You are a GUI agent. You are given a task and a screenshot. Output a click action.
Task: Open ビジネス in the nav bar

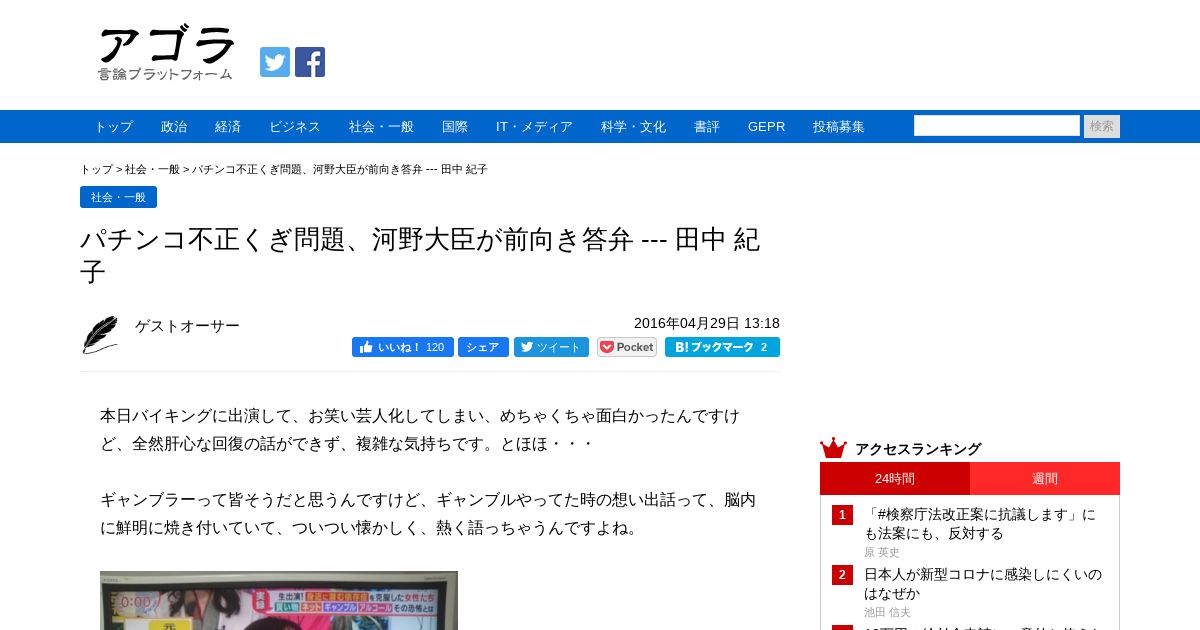coord(295,127)
